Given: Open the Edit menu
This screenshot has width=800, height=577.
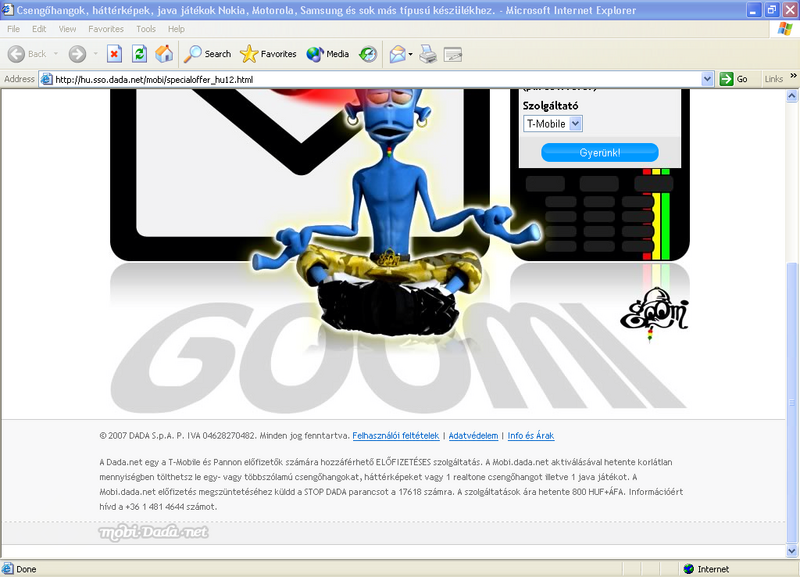Looking at the screenshot, I should coord(39,29).
